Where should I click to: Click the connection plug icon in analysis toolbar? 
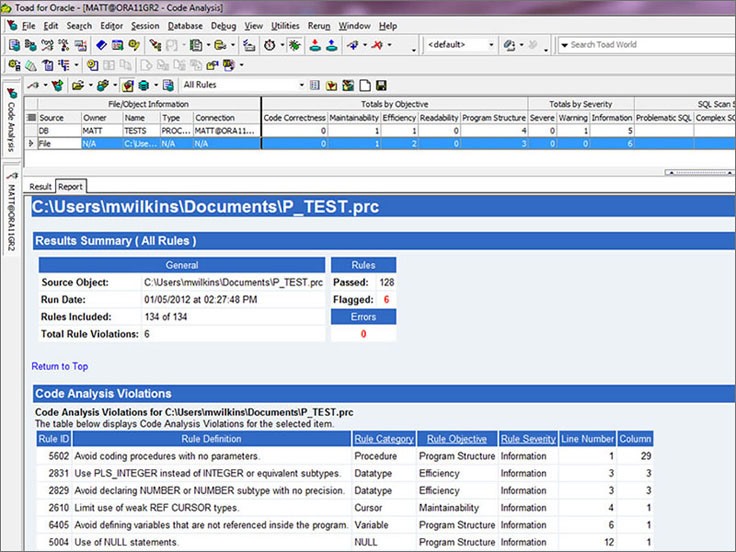point(33,85)
